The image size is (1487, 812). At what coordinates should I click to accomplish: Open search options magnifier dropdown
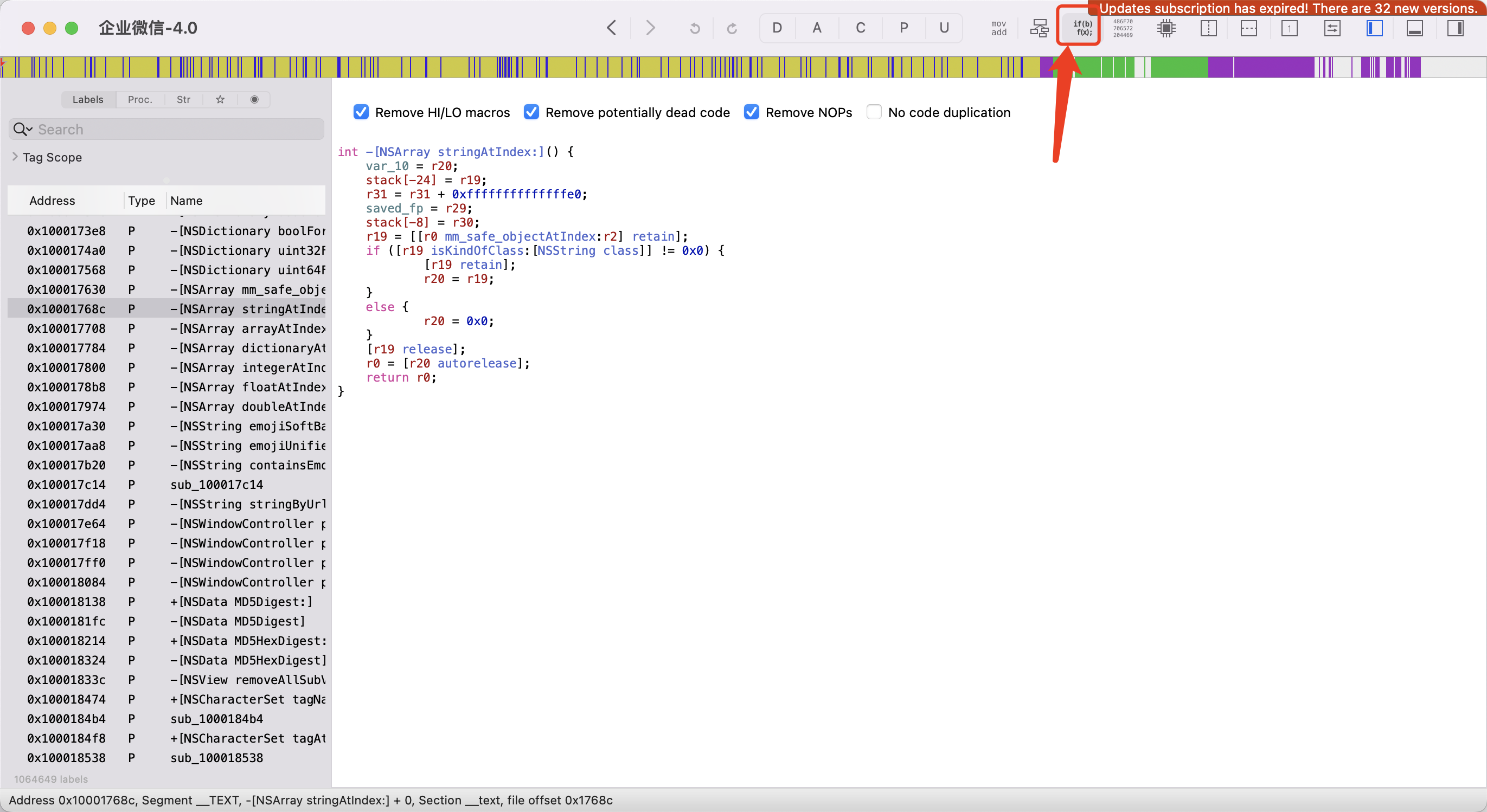click(22, 129)
